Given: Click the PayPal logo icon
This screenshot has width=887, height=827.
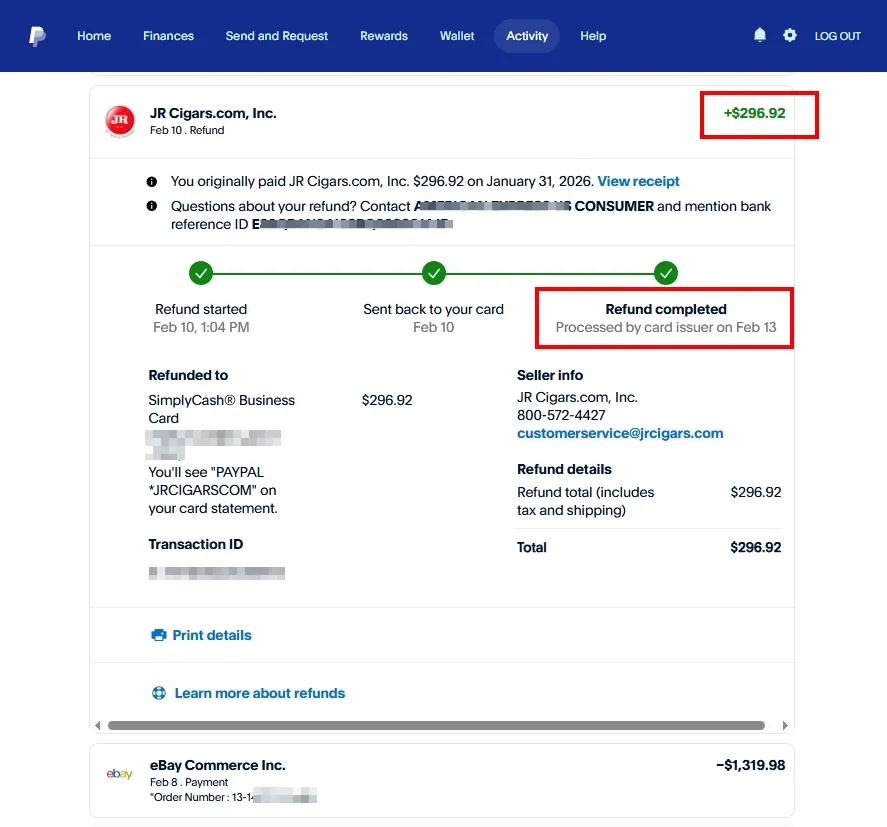Looking at the screenshot, I should click(37, 36).
